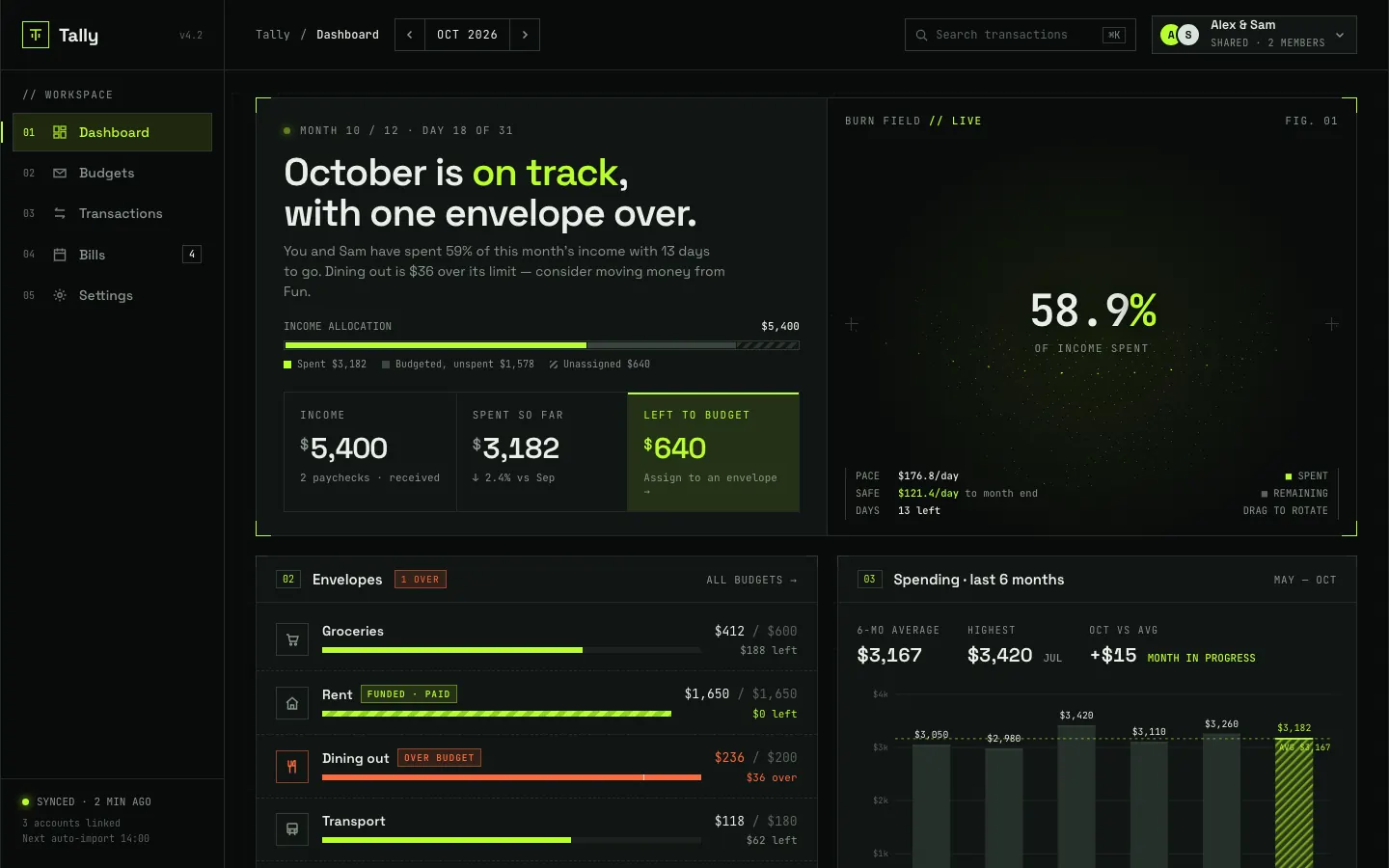Viewport: 1389px width, 868px height.
Task: Open Transactions in the sidebar
Action: click(x=113, y=213)
